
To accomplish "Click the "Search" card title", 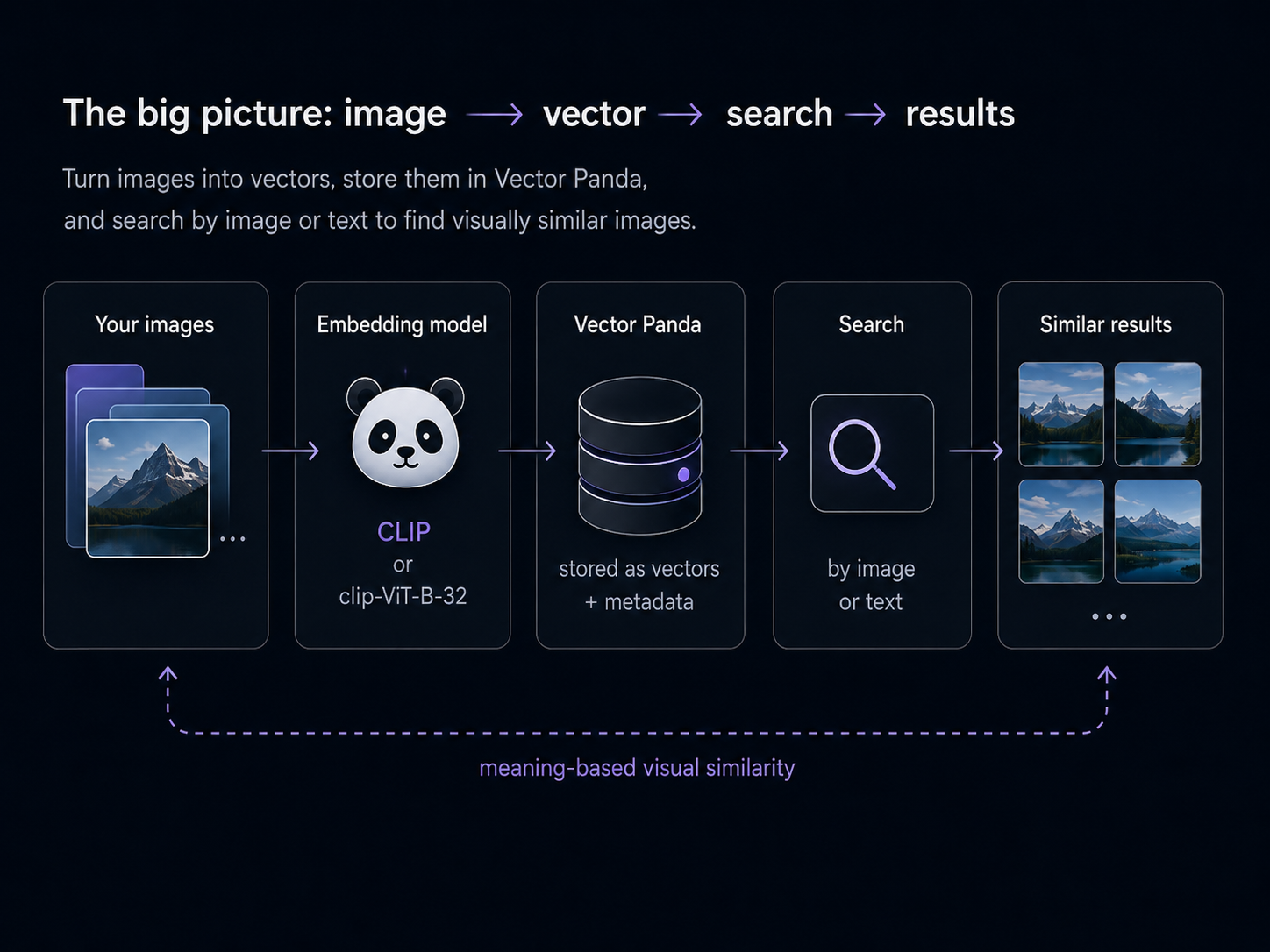I will tap(871, 324).
